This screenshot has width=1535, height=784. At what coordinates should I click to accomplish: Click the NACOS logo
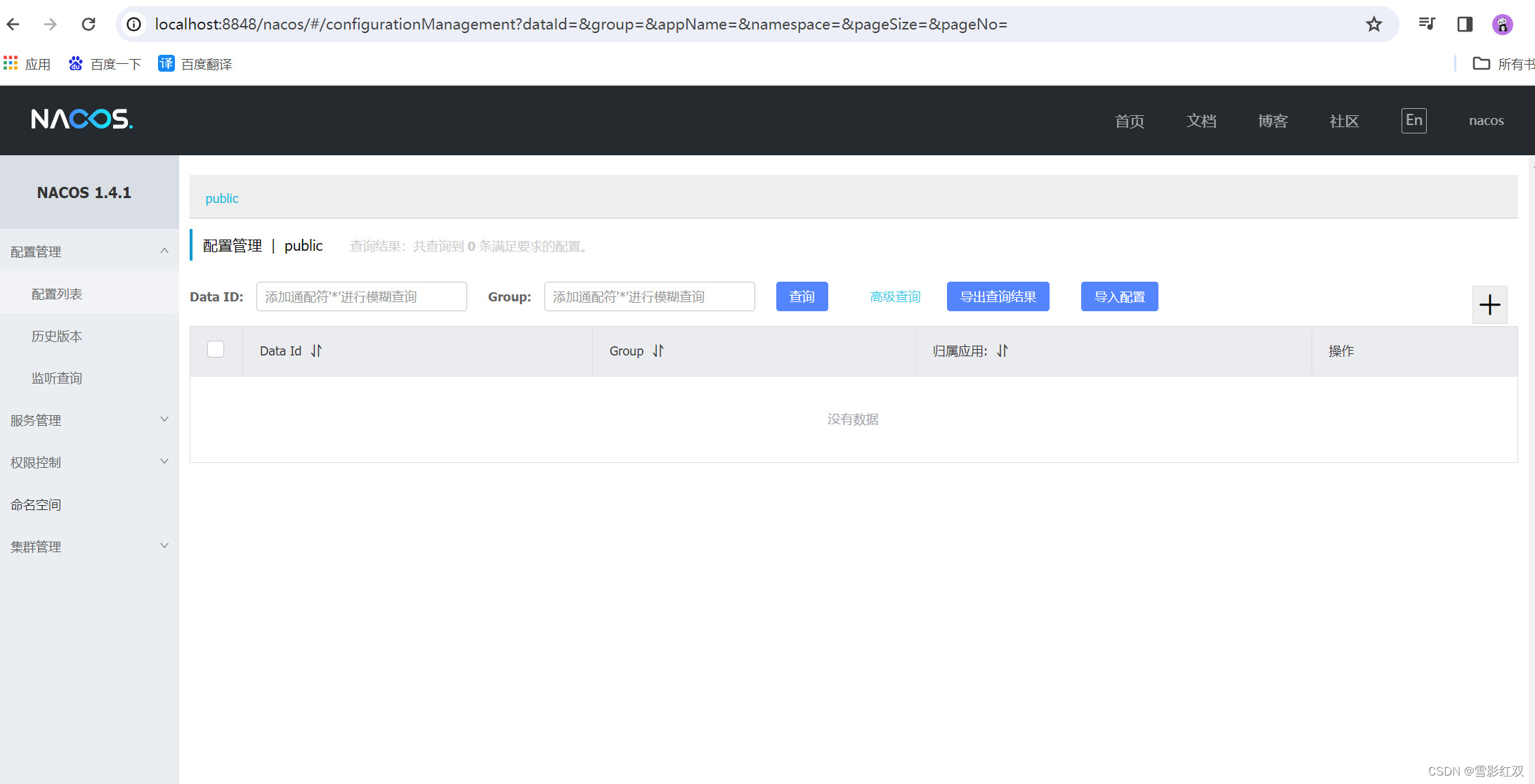(82, 119)
